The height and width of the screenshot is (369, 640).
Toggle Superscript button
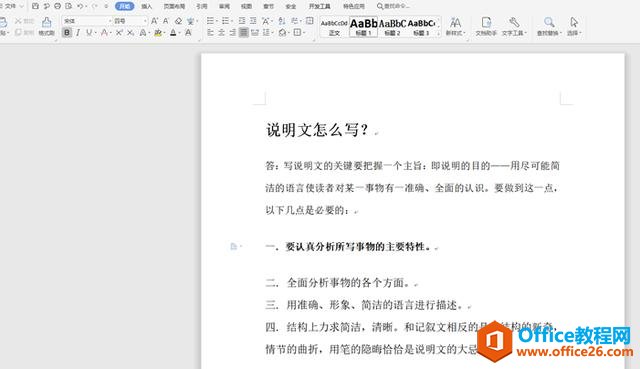point(119,33)
